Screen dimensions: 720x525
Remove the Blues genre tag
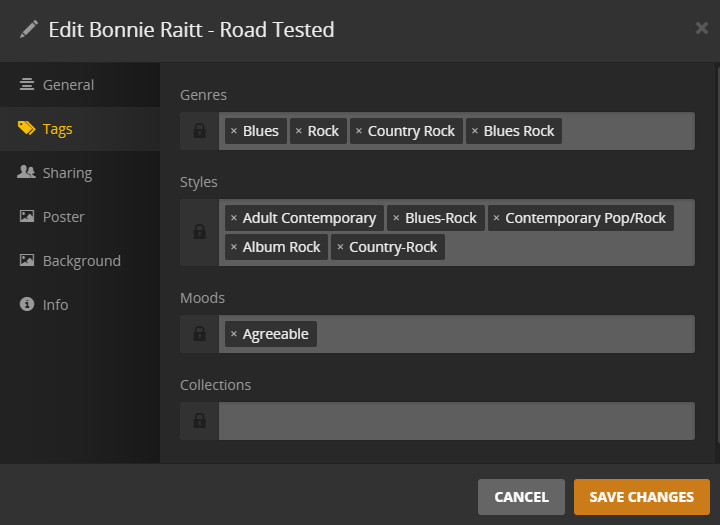(x=234, y=131)
